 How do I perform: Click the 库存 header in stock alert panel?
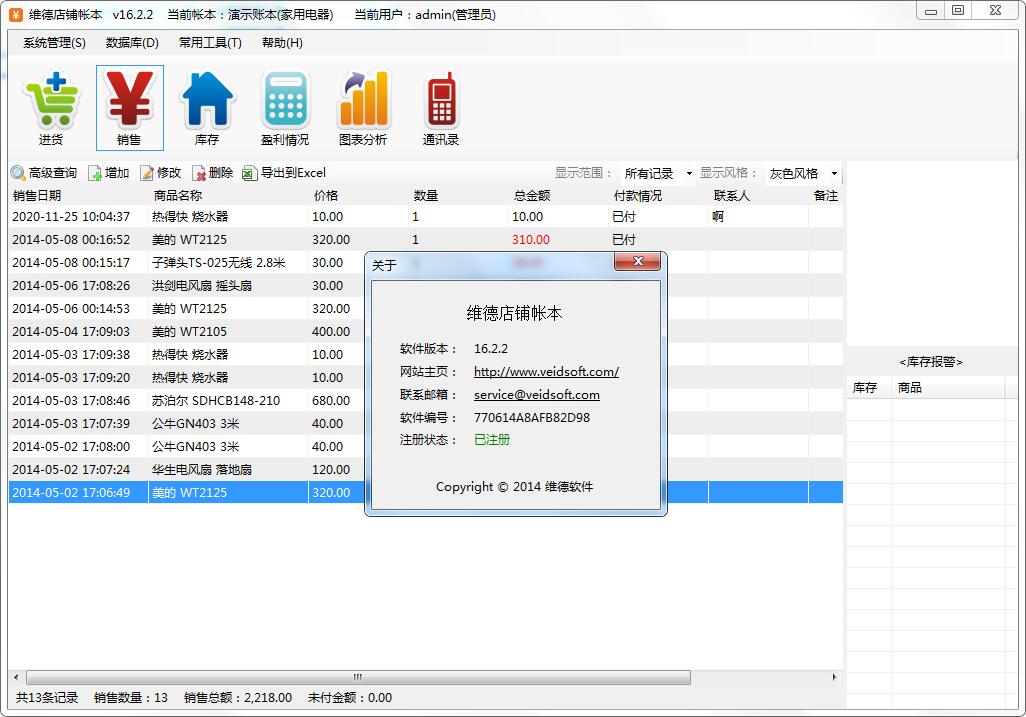click(870, 388)
